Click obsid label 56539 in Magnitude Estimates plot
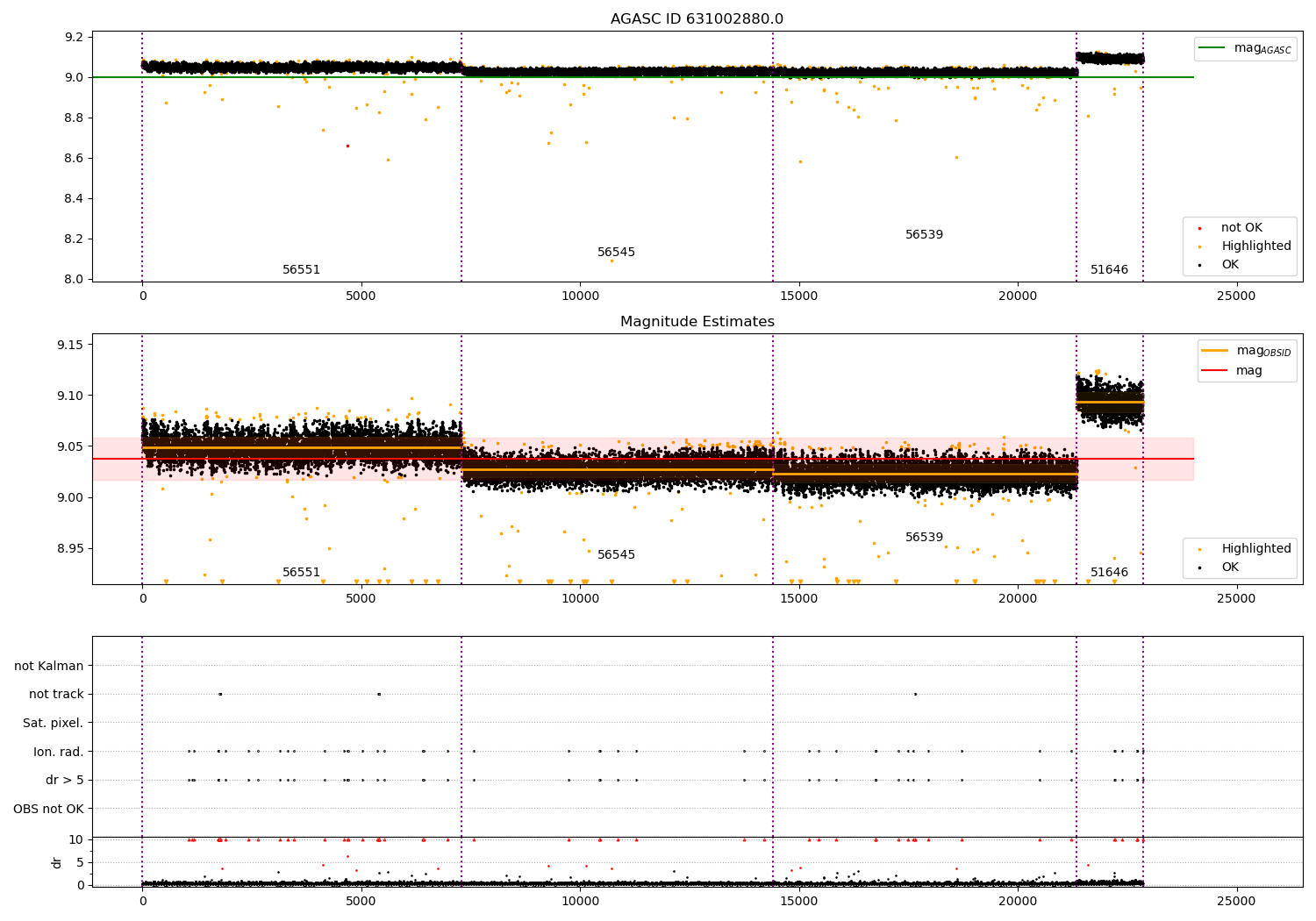 (924, 538)
